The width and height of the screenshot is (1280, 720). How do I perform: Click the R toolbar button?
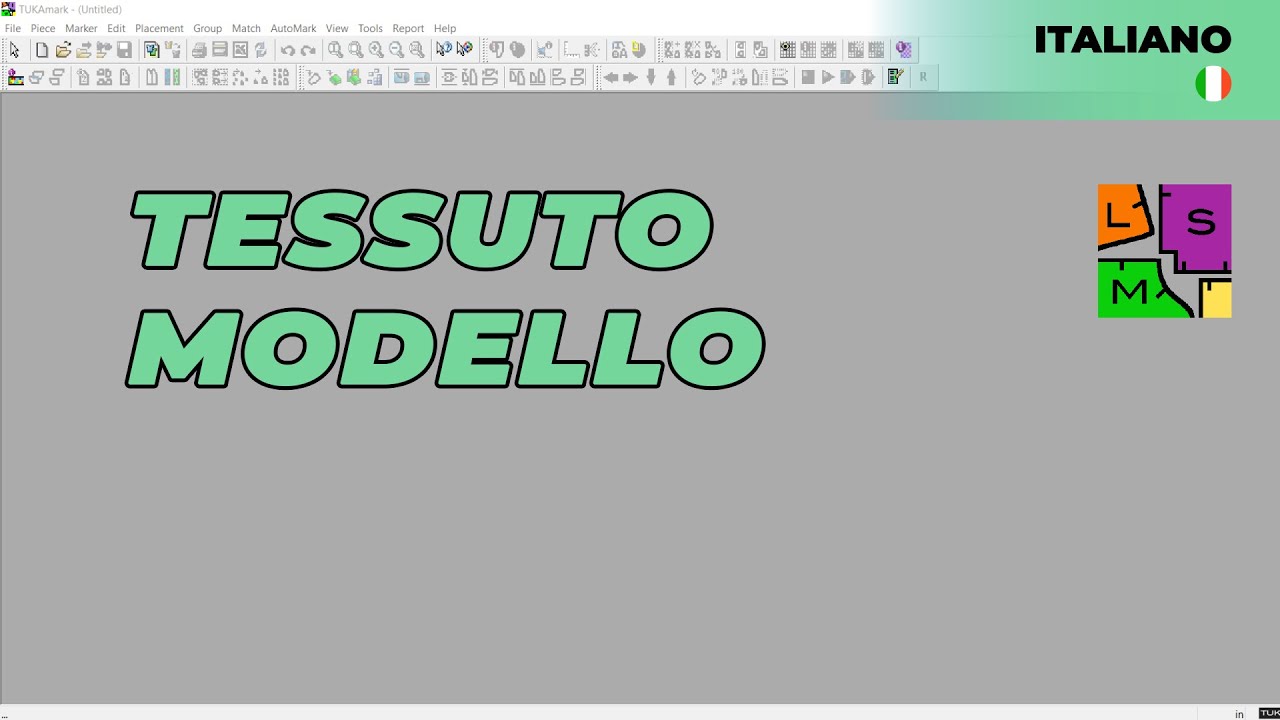click(x=923, y=77)
